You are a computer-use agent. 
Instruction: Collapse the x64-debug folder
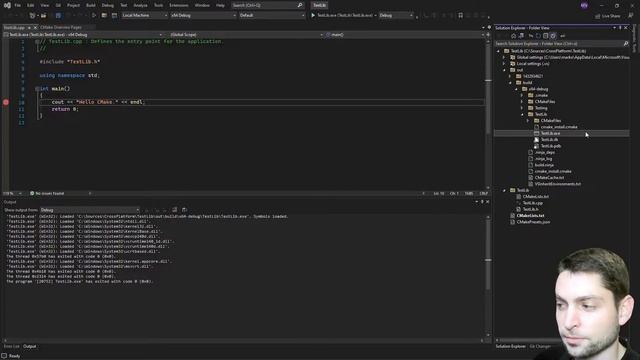pyautogui.click(x=516, y=89)
